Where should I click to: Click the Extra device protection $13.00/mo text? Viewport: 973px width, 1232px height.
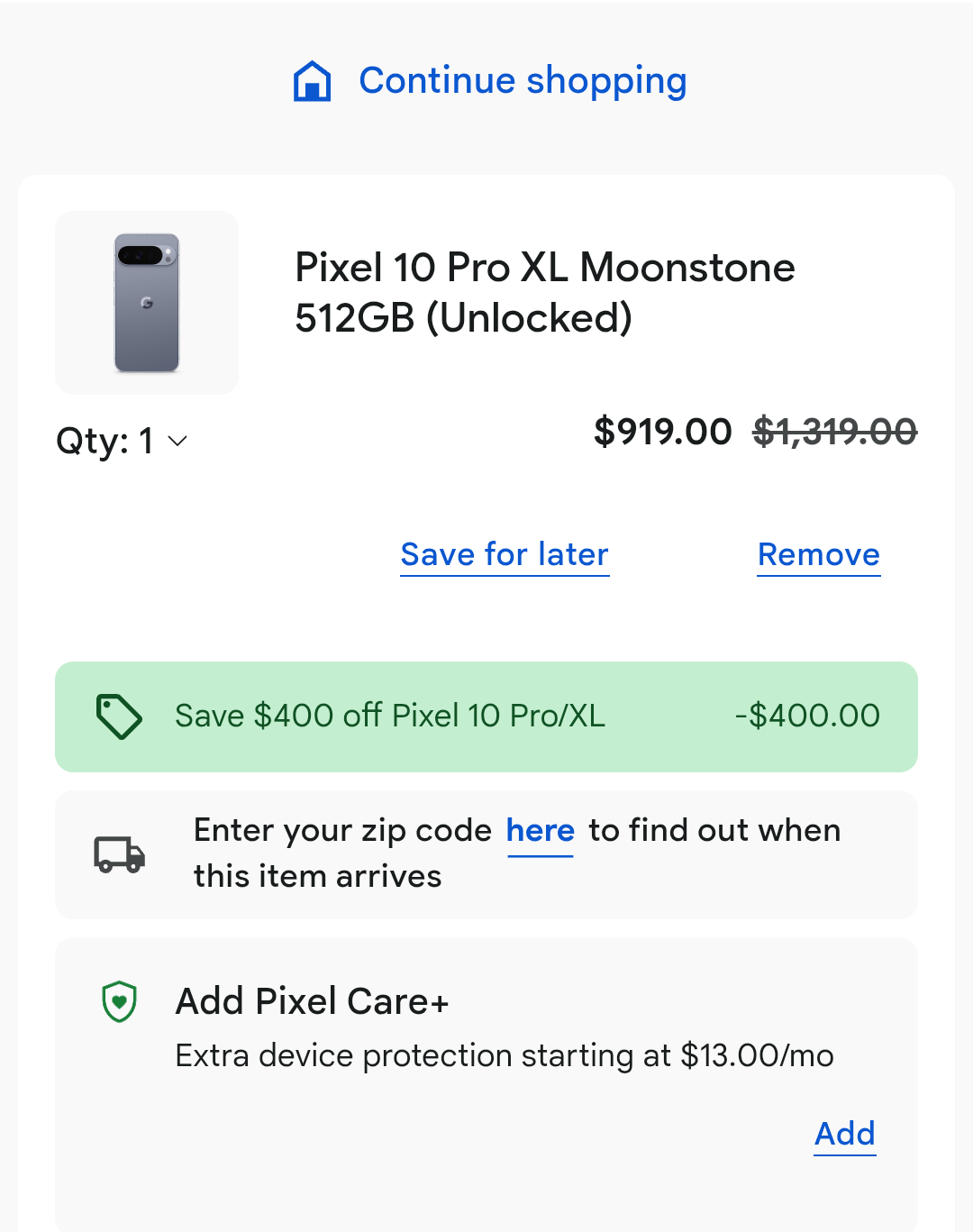[505, 1055]
